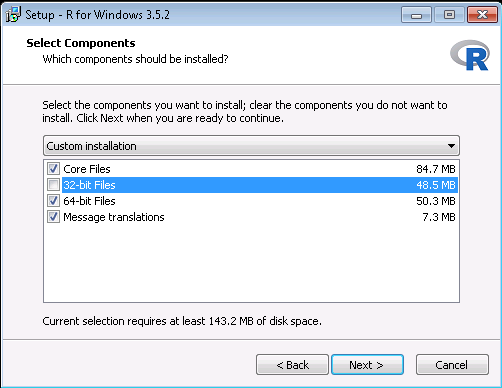The width and height of the screenshot is (502, 388).
Task: Close the setup window
Action: tap(482, 15)
